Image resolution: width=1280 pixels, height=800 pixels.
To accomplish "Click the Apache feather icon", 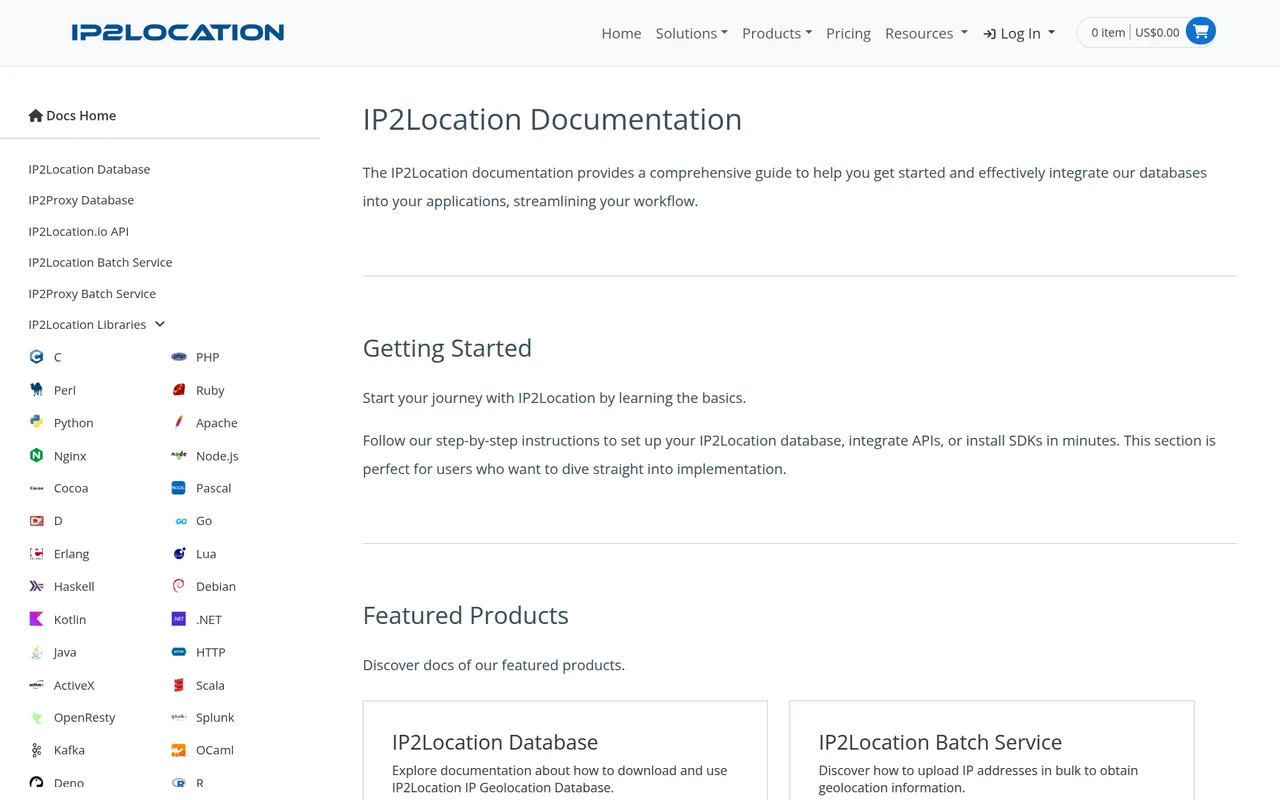I will point(179,422).
